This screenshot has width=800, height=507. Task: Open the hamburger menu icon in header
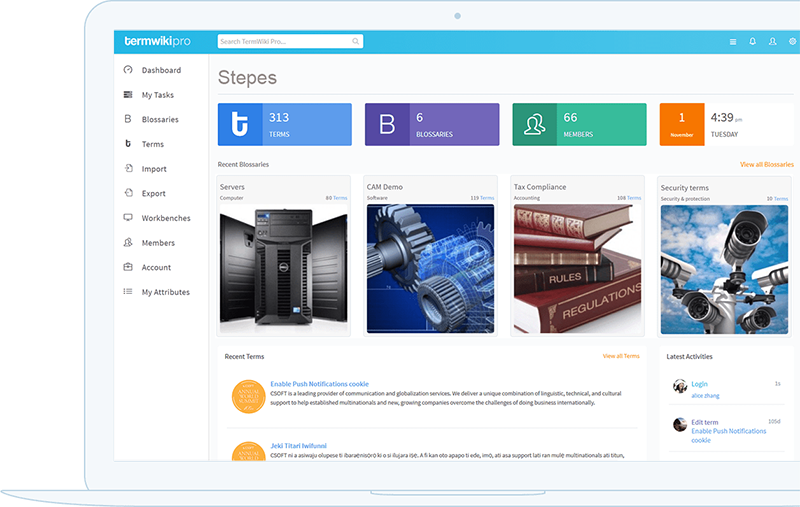click(733, 42)
